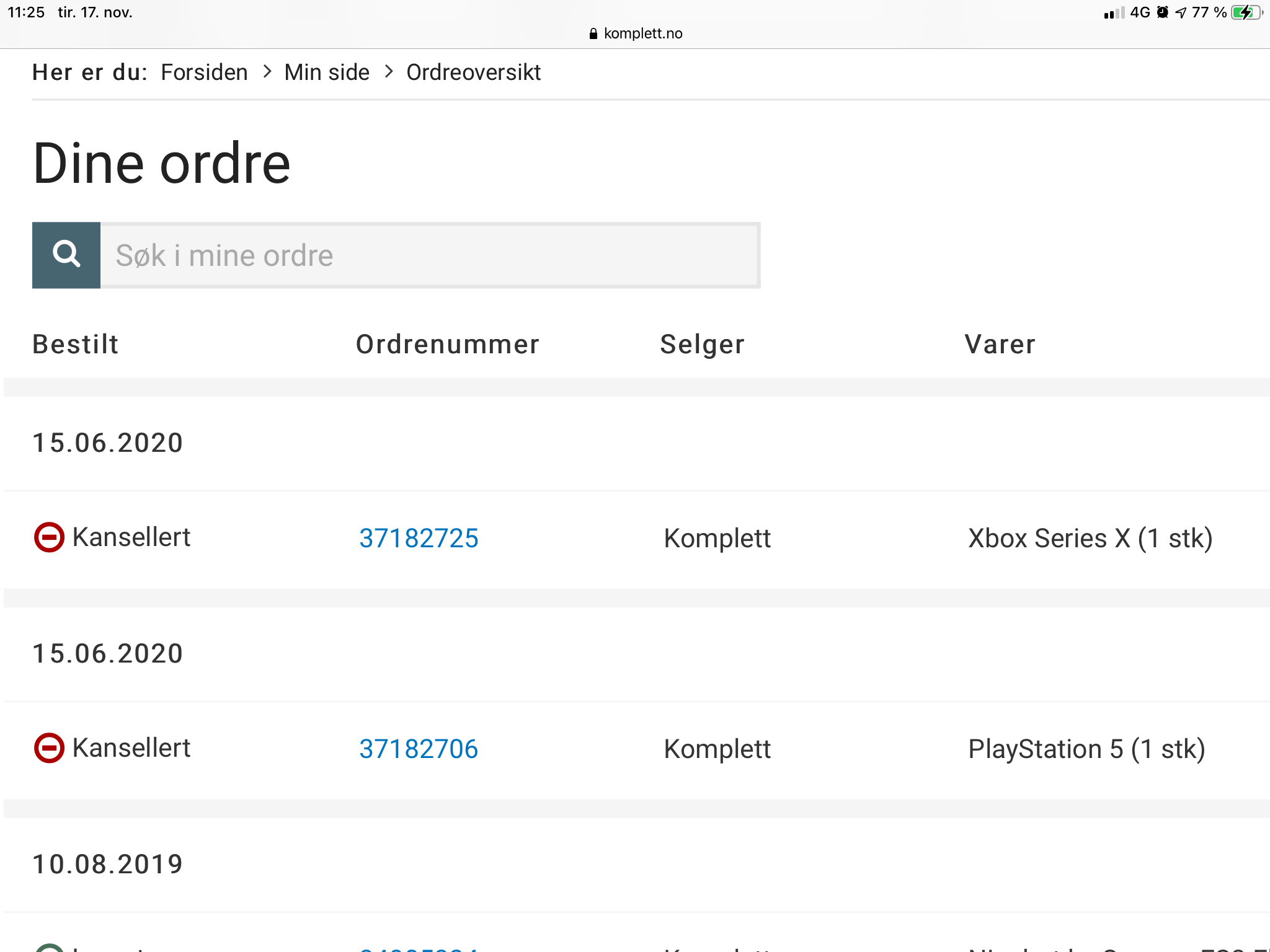Screen dimensions: 1270x952
Task: Go to Min side breadcrumb
Action: (x=327, y=73)
